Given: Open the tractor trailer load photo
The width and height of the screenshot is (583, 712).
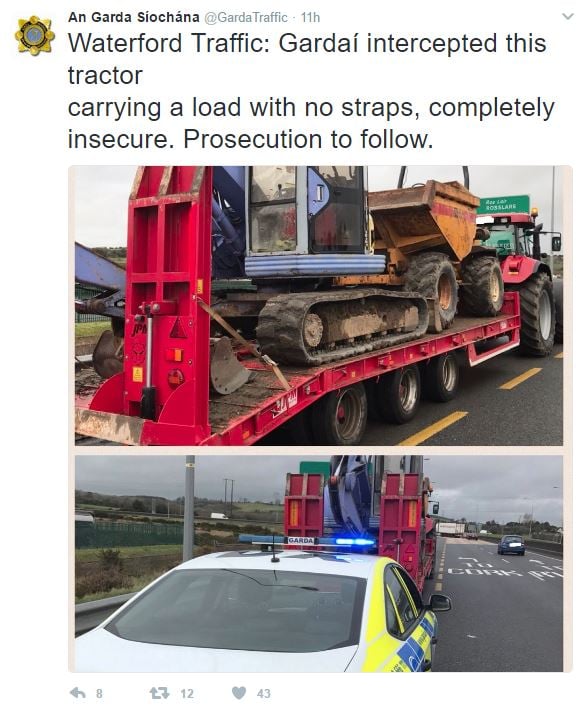Looking at the screenshot, I should click(x=319, y=306).
